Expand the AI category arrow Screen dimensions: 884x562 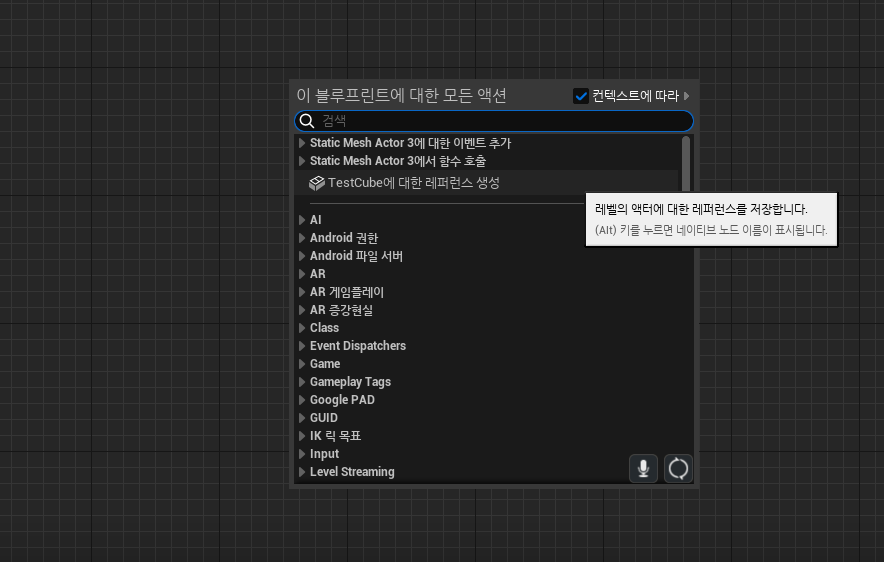[x=302, y=220]
